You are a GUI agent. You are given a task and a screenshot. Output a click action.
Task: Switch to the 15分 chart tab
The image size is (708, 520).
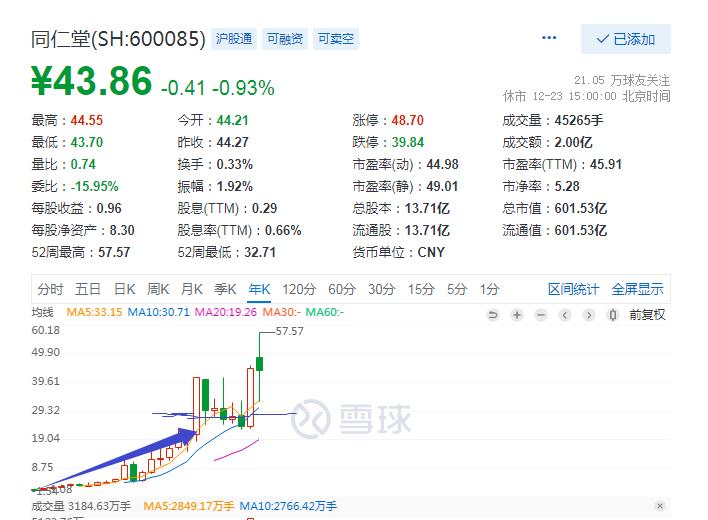point(421,289)
